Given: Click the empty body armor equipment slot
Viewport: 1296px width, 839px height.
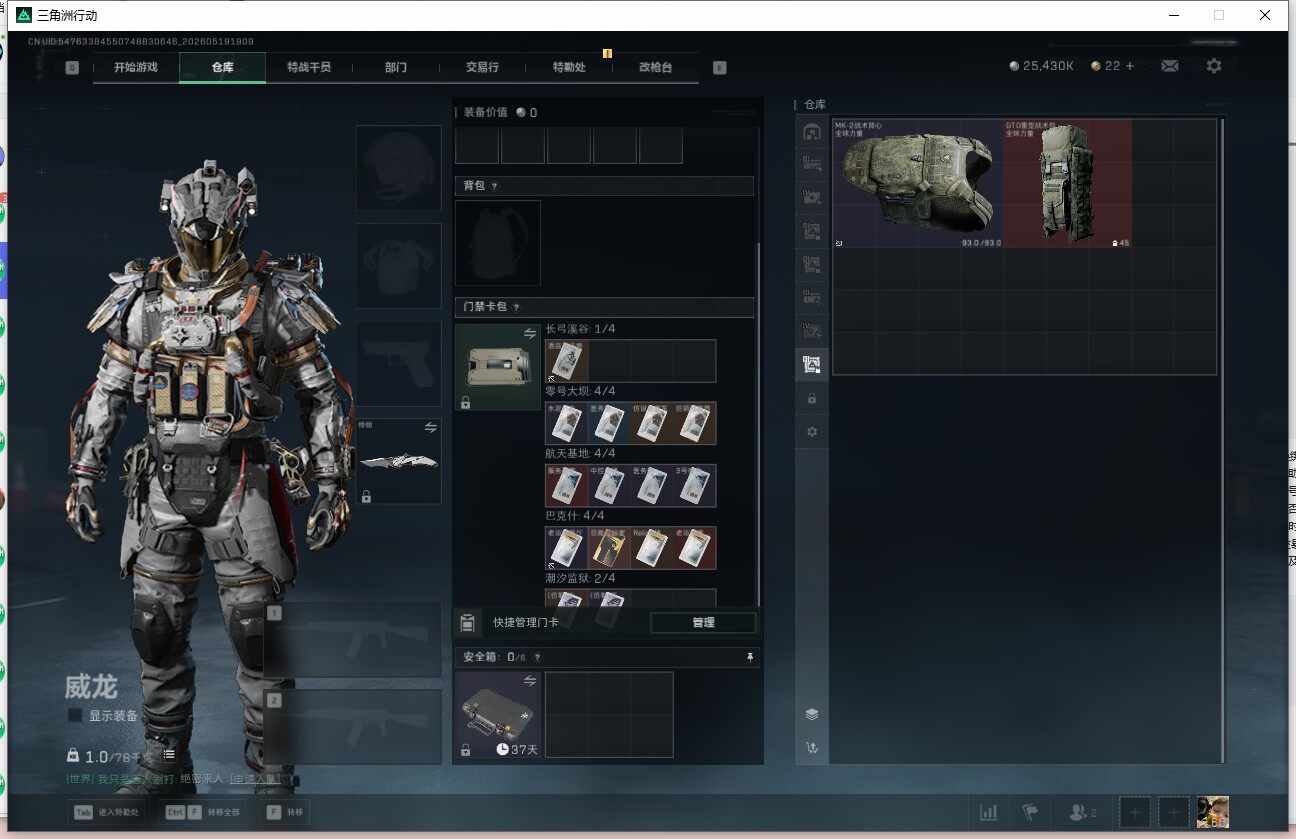Looking at the screenshot, I should click(399, 266).
